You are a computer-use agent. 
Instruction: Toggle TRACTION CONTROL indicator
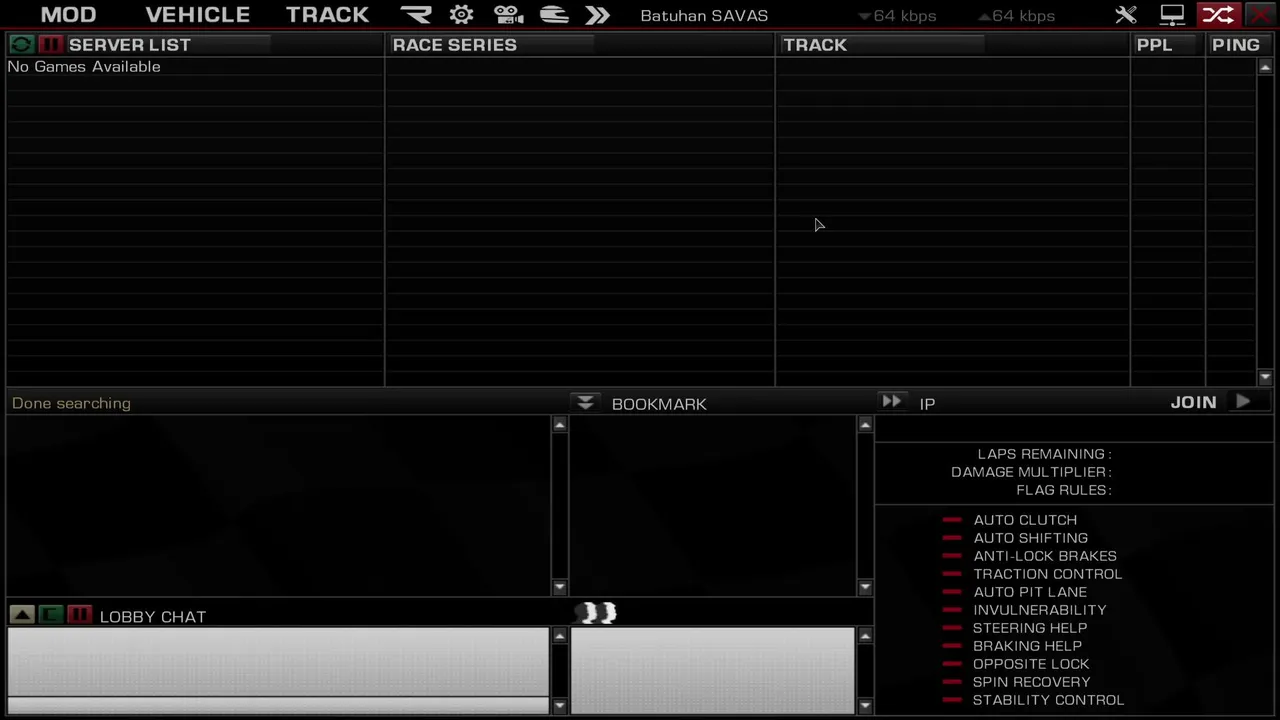pos(952,574)
